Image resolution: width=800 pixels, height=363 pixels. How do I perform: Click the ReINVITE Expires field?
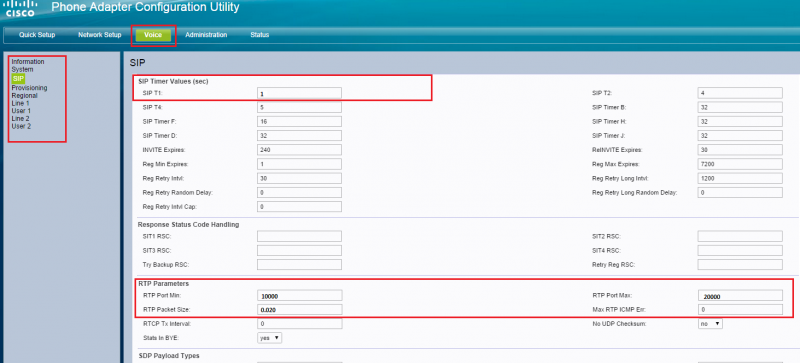740,150
